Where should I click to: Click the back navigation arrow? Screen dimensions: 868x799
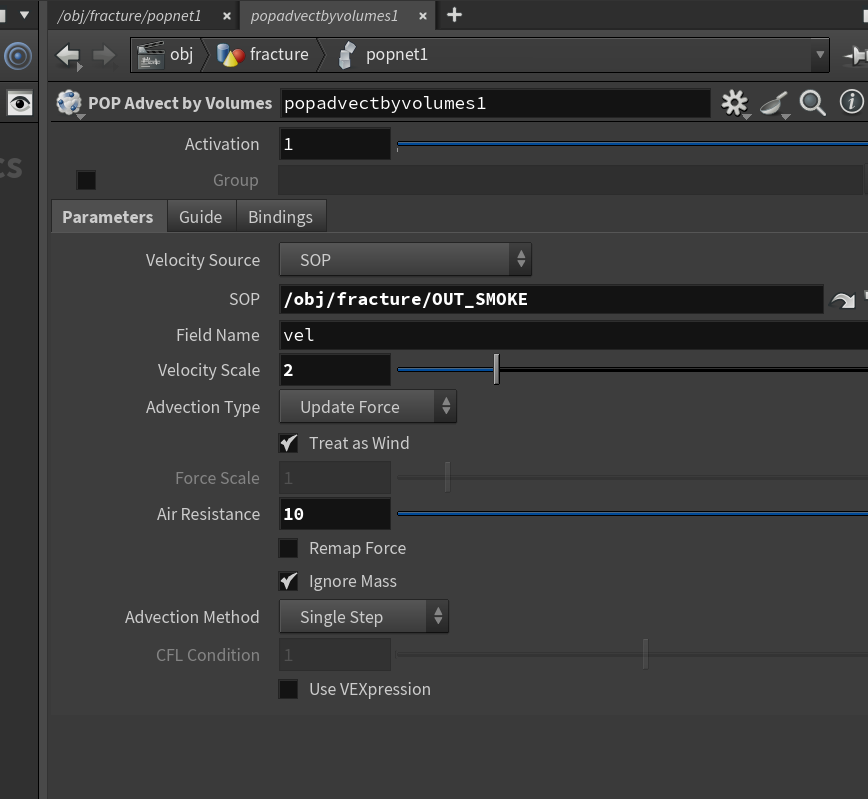pos(69,56)
